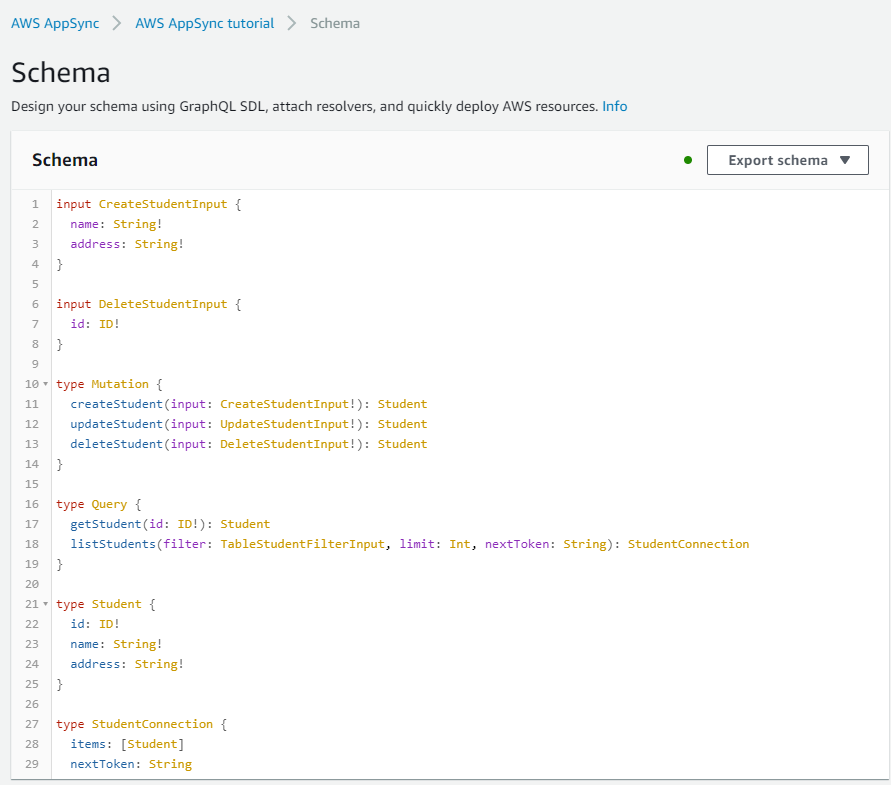This screenshot has width=891, height=785.
Task: Collapse the Mutation type fold arrow
Action: pyautogui.click(x=46, y=384)
